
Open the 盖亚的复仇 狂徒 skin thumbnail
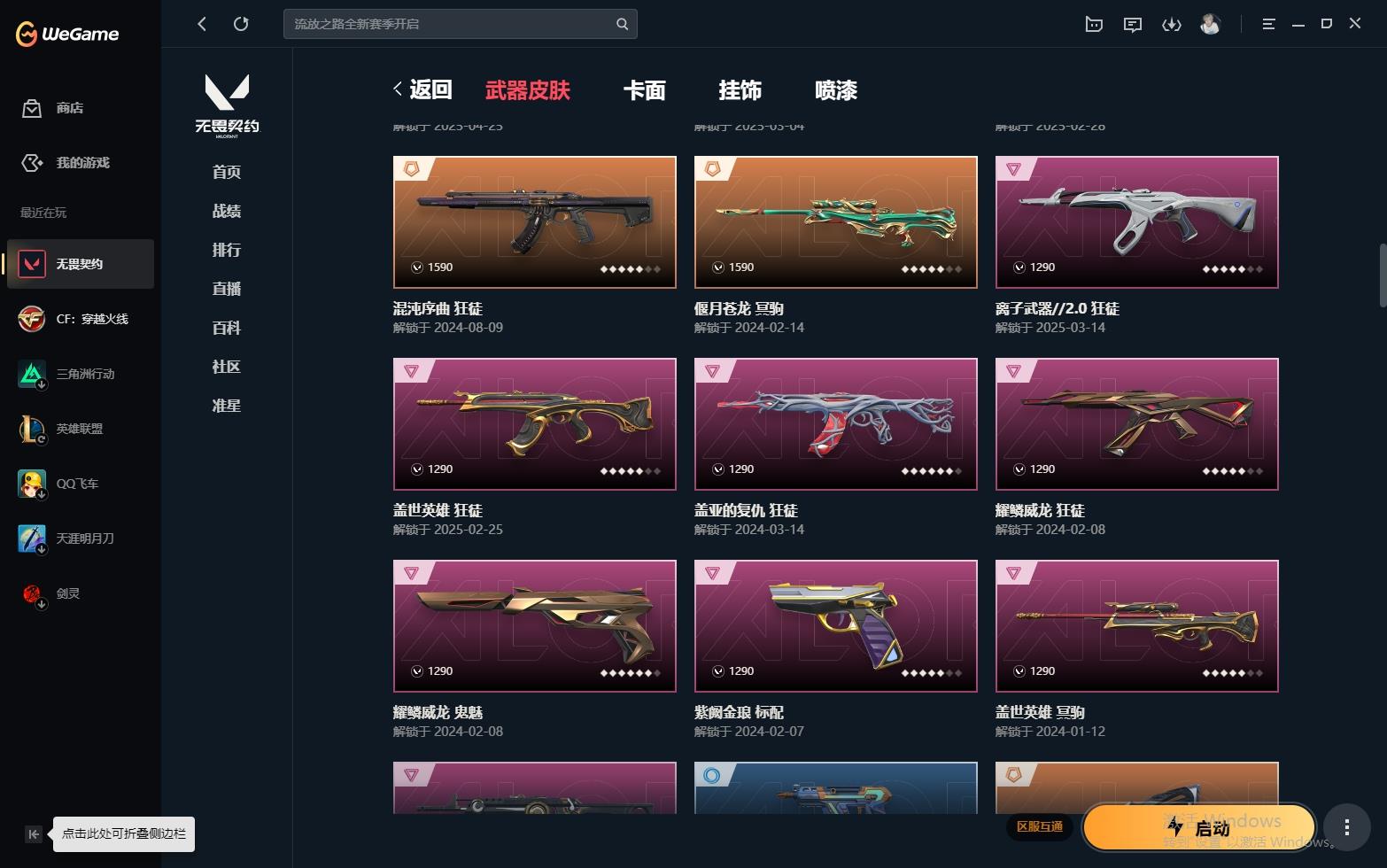point(835,424)
